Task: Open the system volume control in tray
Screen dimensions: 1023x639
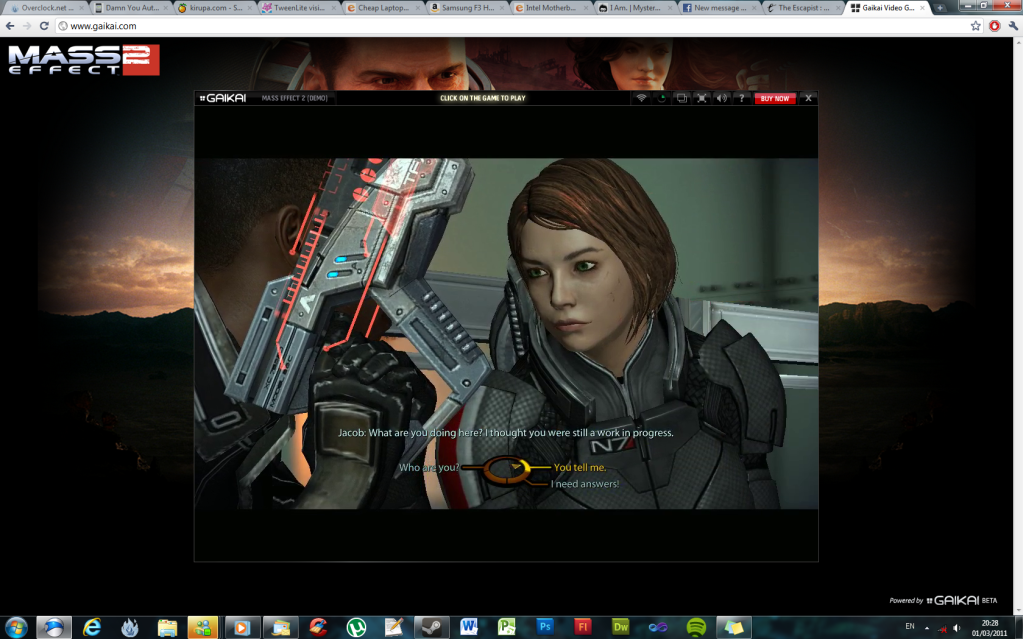Action: (956, 628)
